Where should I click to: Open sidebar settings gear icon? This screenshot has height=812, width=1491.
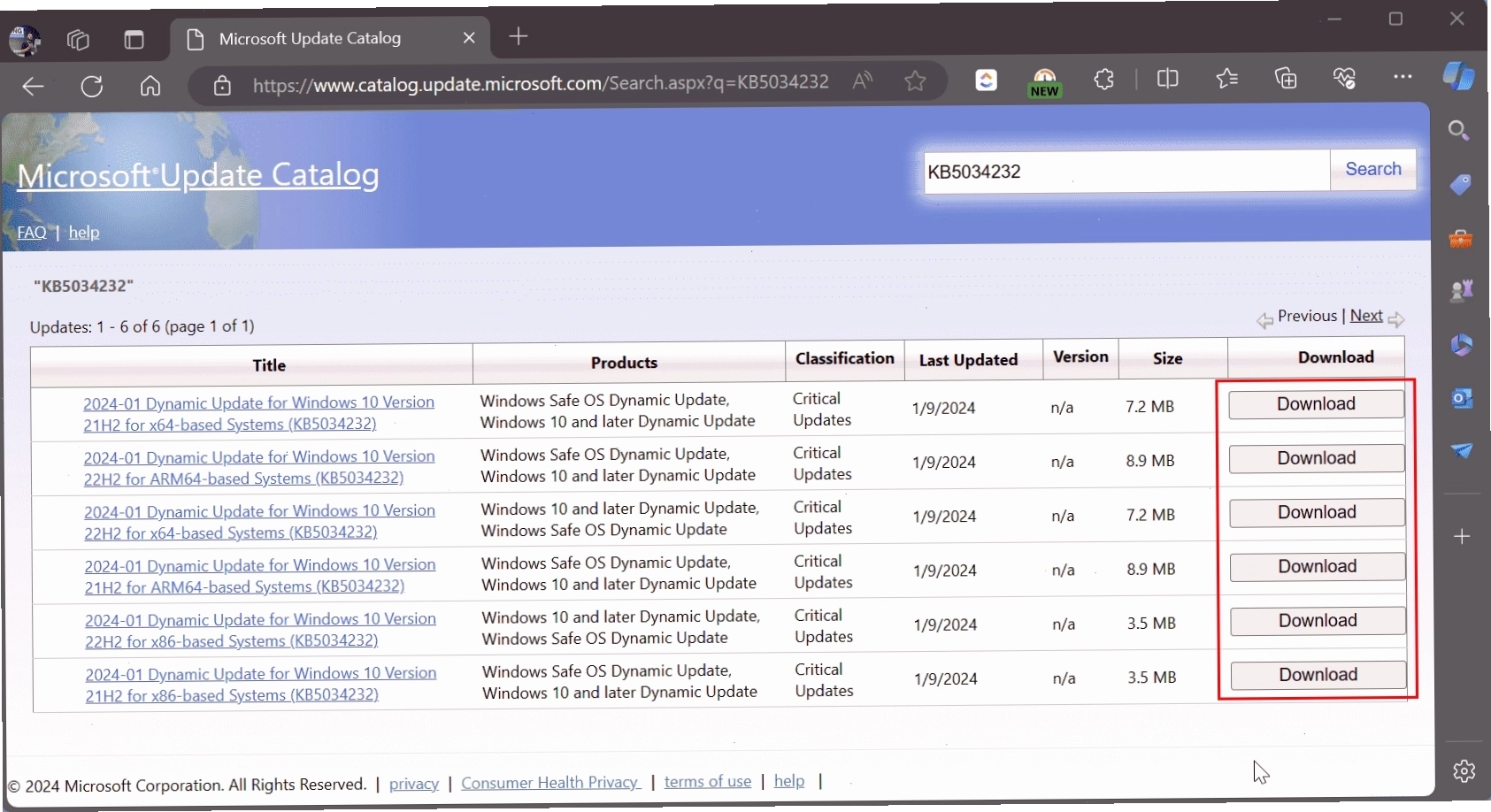point(1464,771)
